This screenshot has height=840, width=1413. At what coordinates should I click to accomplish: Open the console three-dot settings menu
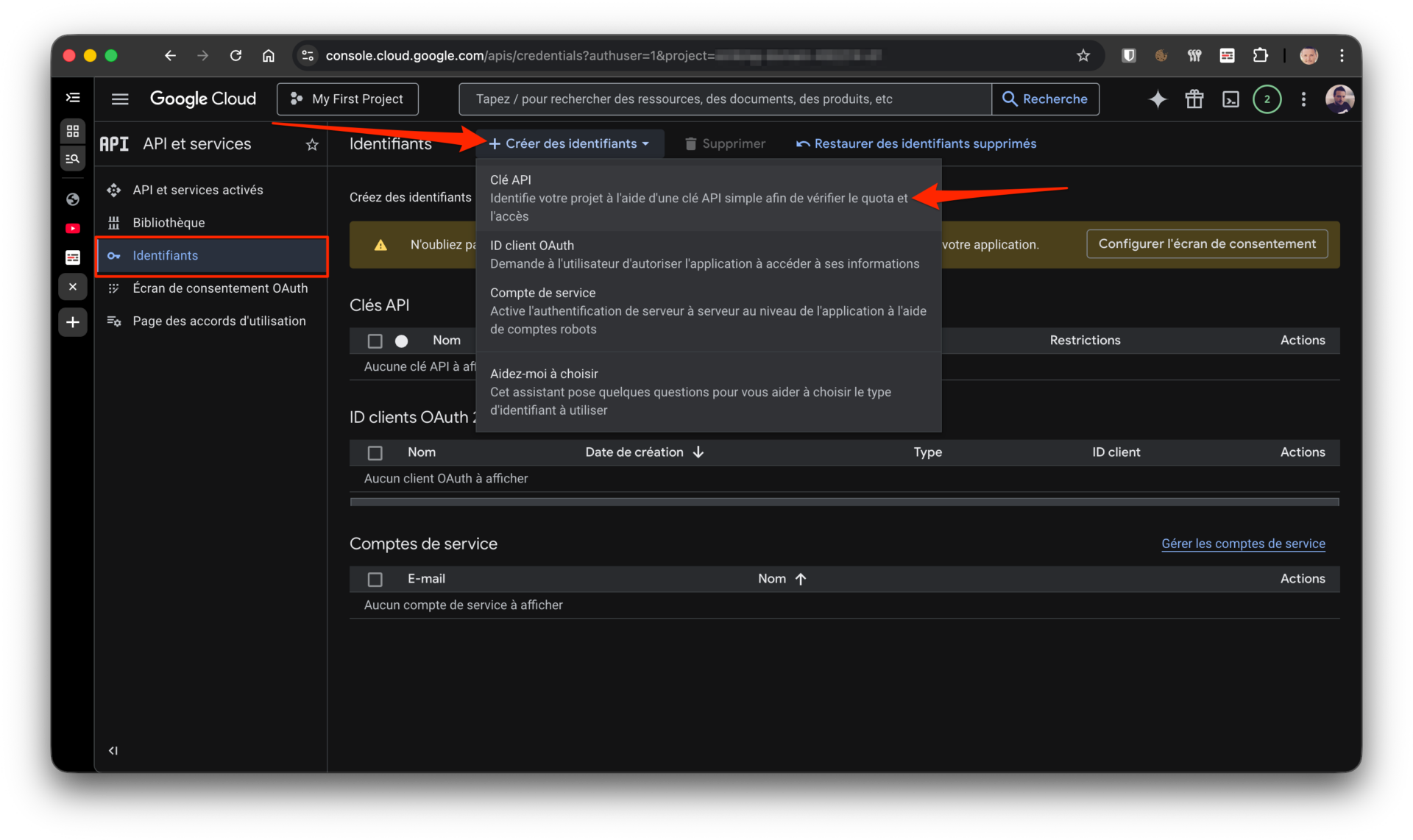pos(1303,99)
